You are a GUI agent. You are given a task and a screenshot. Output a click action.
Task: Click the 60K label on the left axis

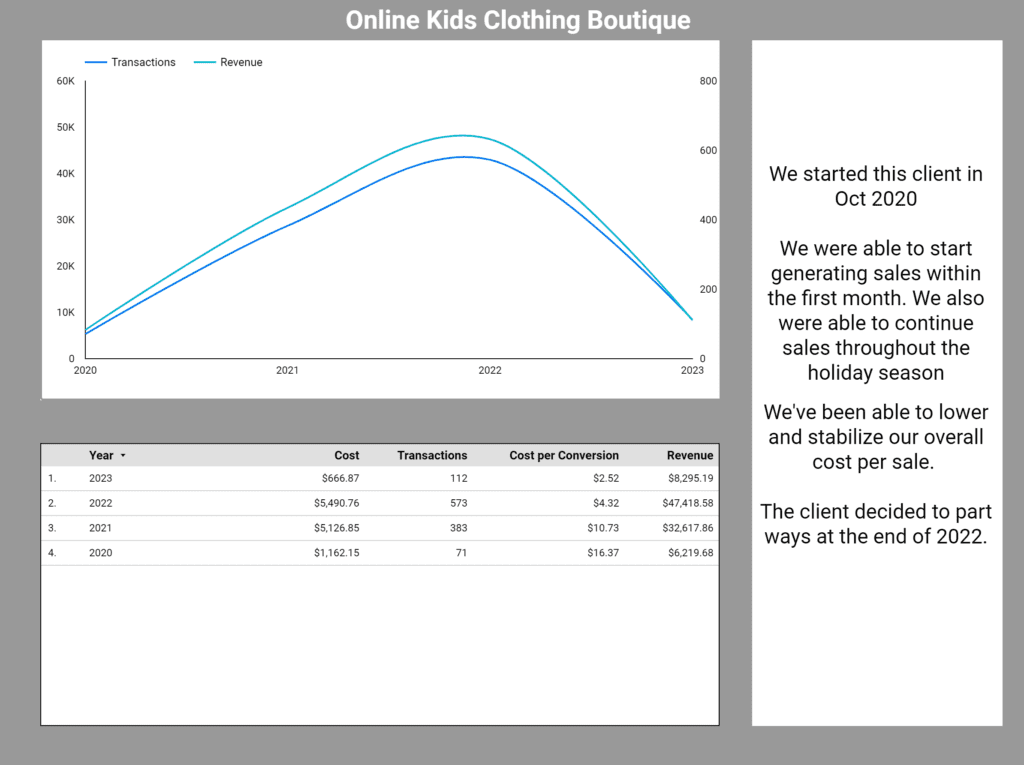coord(65,81)
